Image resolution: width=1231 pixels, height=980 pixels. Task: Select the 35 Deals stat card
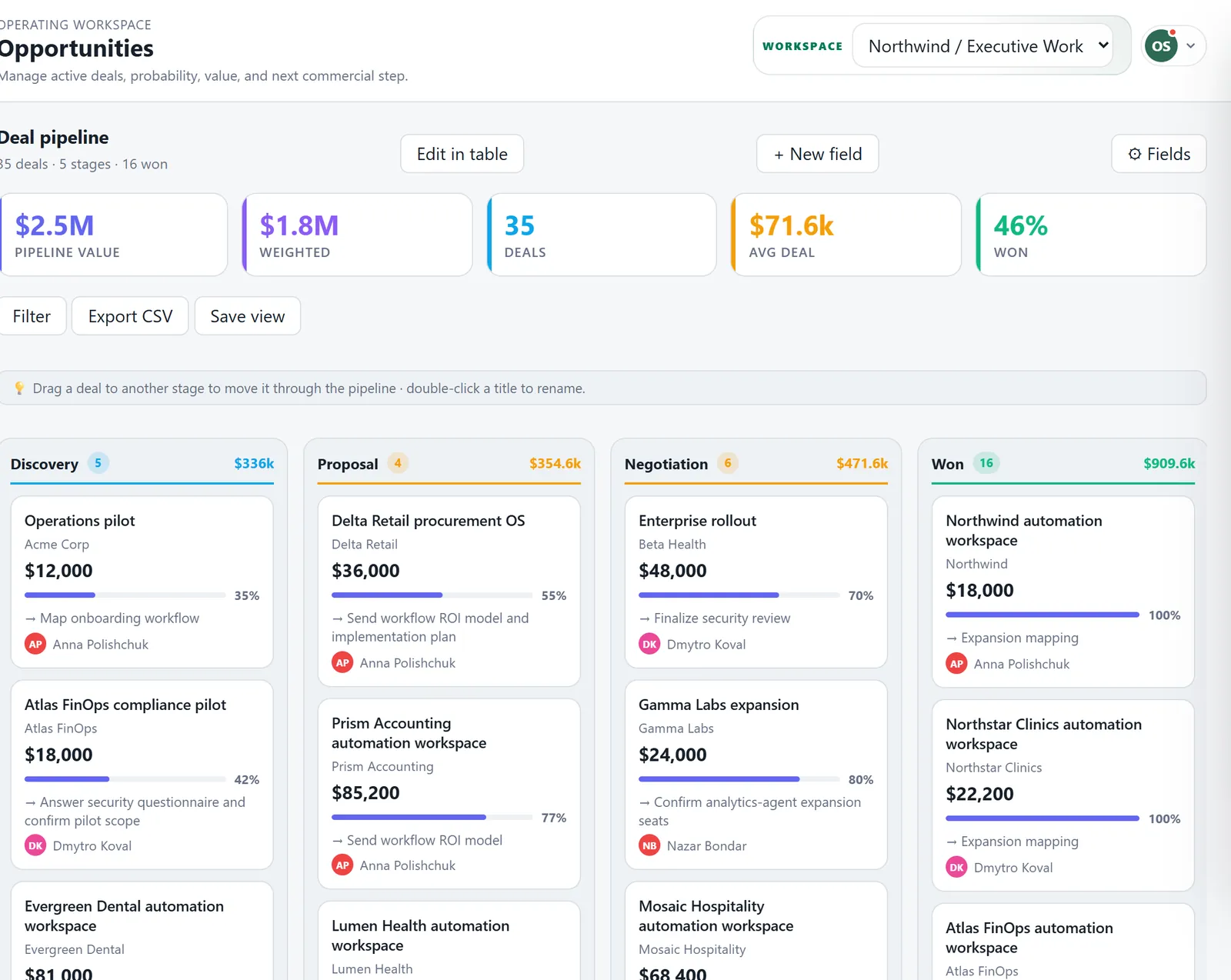pyautogui.click(x=602, y=235)
